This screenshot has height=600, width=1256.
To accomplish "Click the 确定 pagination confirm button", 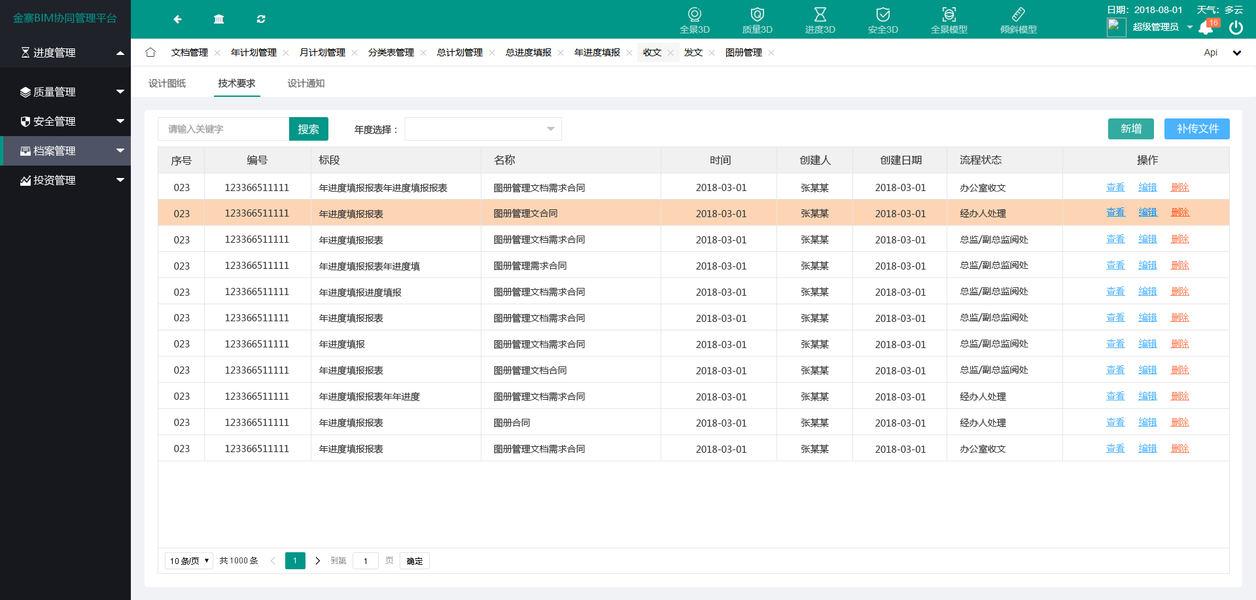I will tap(414, 561).
